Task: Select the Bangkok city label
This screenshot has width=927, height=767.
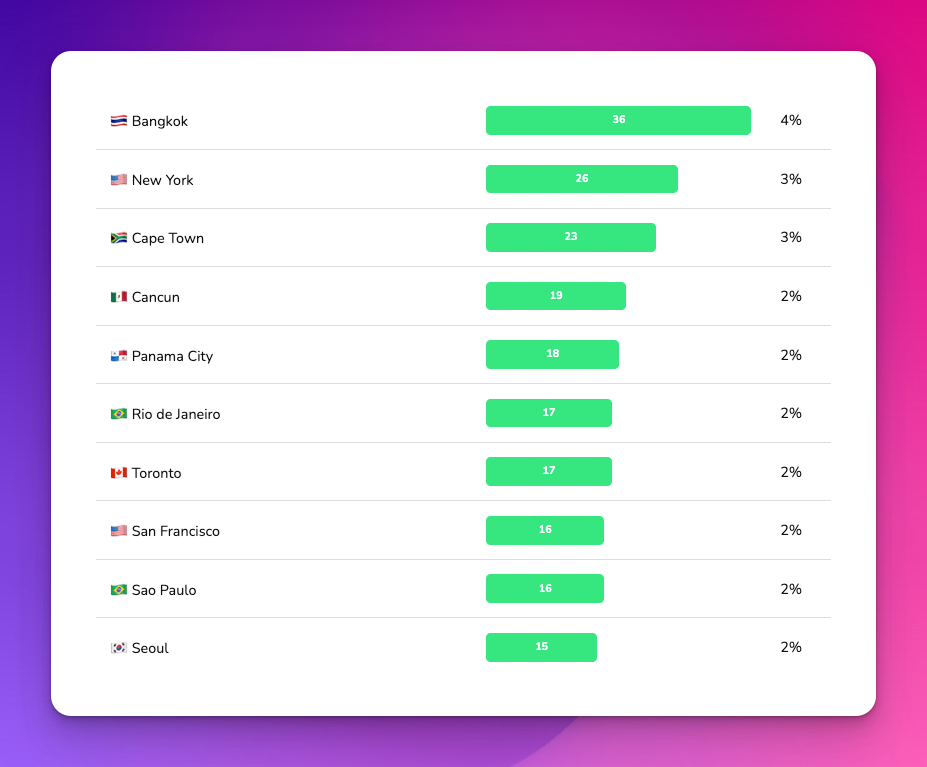Action: point(160,121)
